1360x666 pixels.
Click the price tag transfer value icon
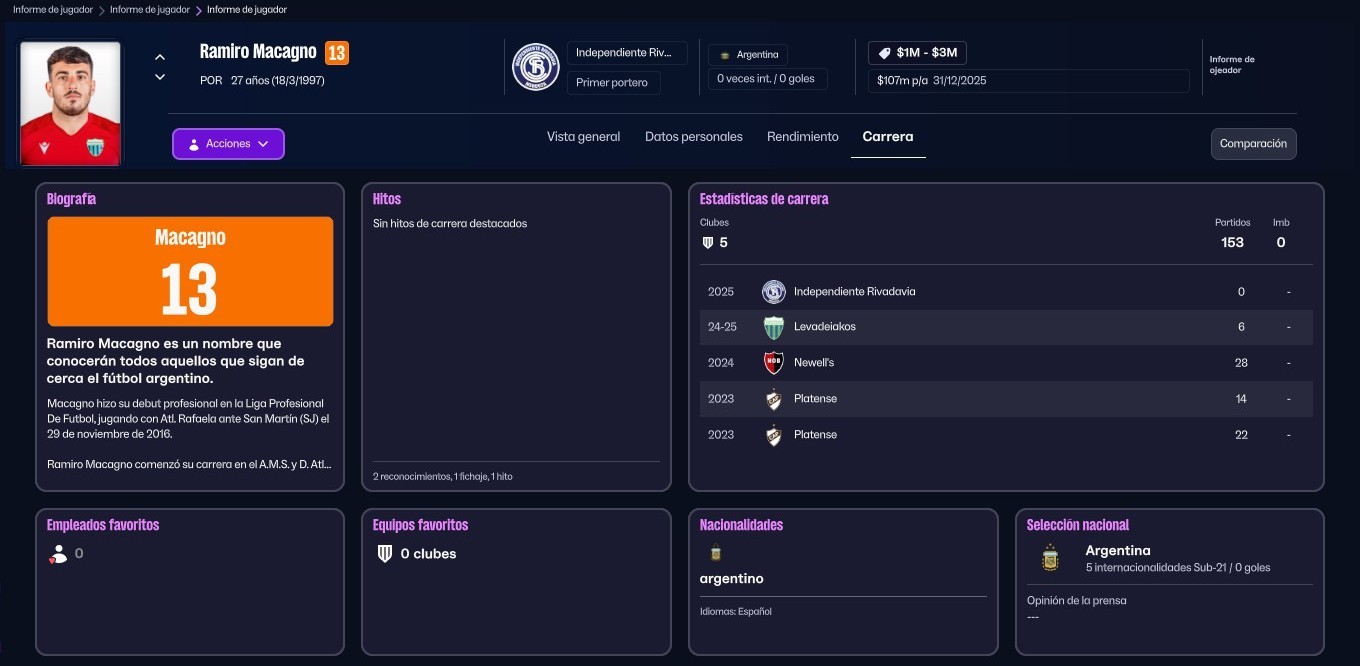(884, 53)
